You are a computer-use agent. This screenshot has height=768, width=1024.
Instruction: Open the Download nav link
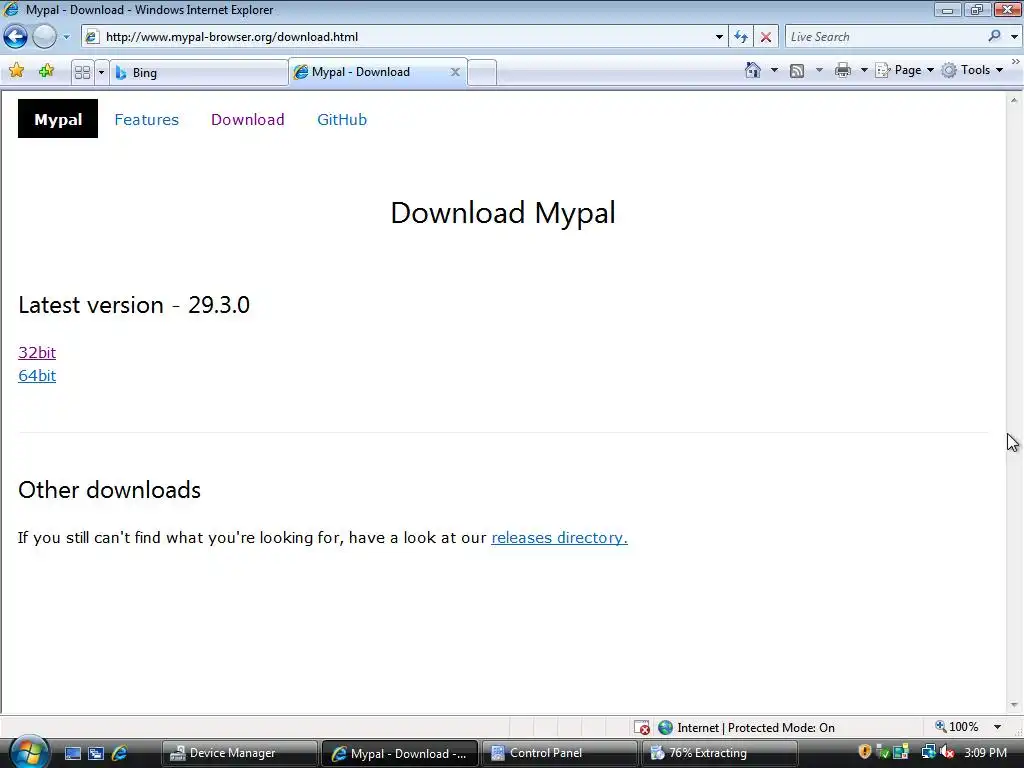pyautogui.click(x=248, y=120)
